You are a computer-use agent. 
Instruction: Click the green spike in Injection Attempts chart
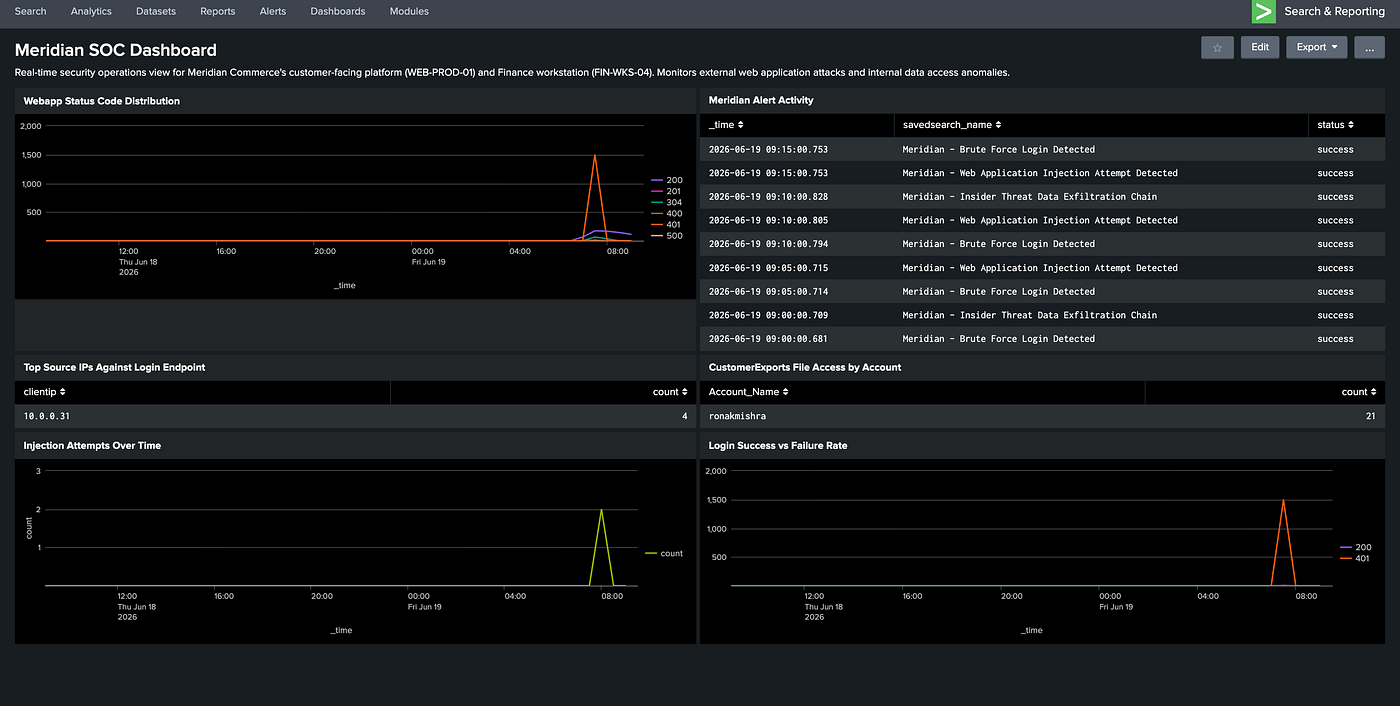pos(601,511)
